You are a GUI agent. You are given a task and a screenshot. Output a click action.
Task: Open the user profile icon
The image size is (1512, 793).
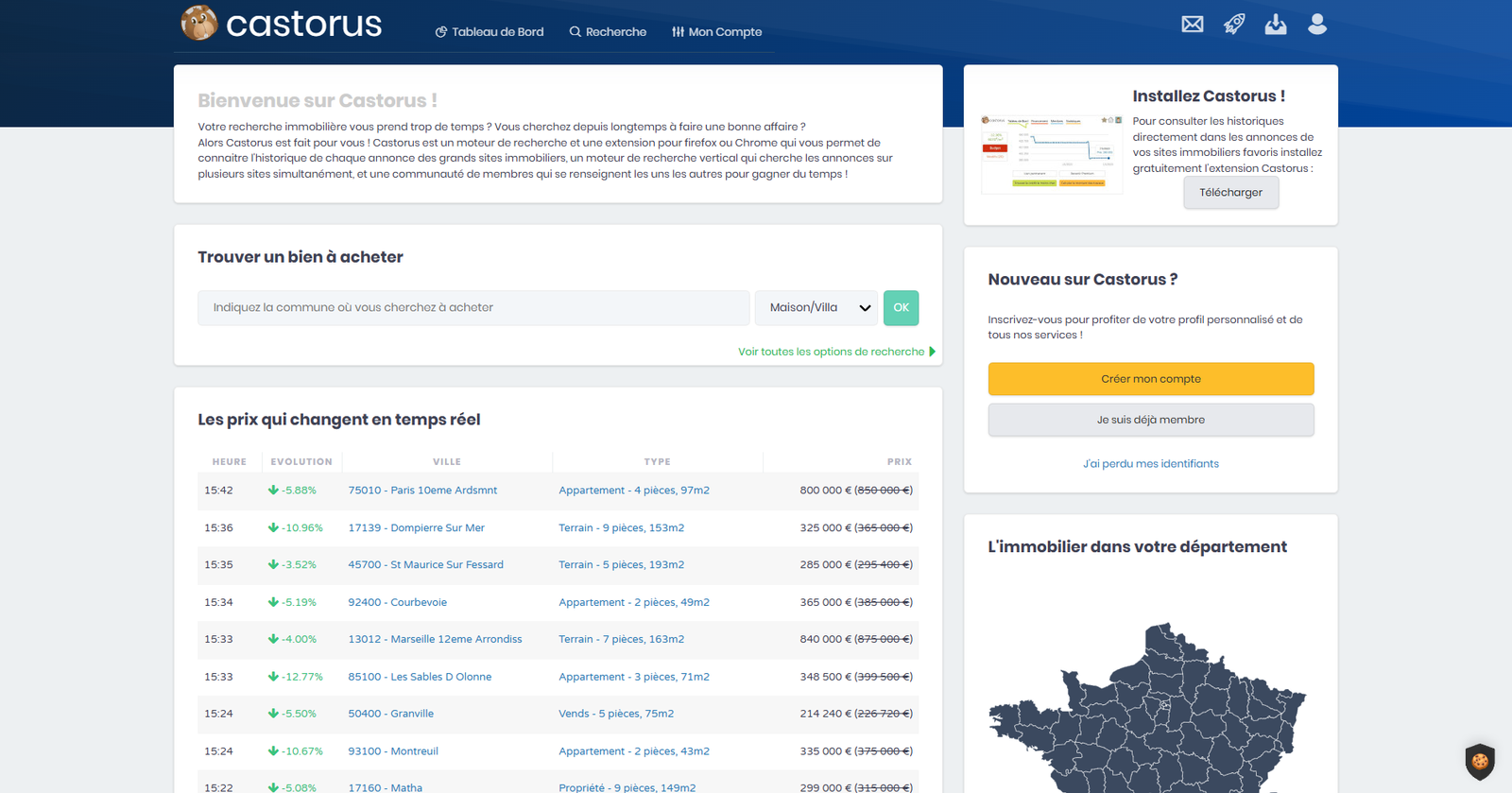pos(1317,24)
